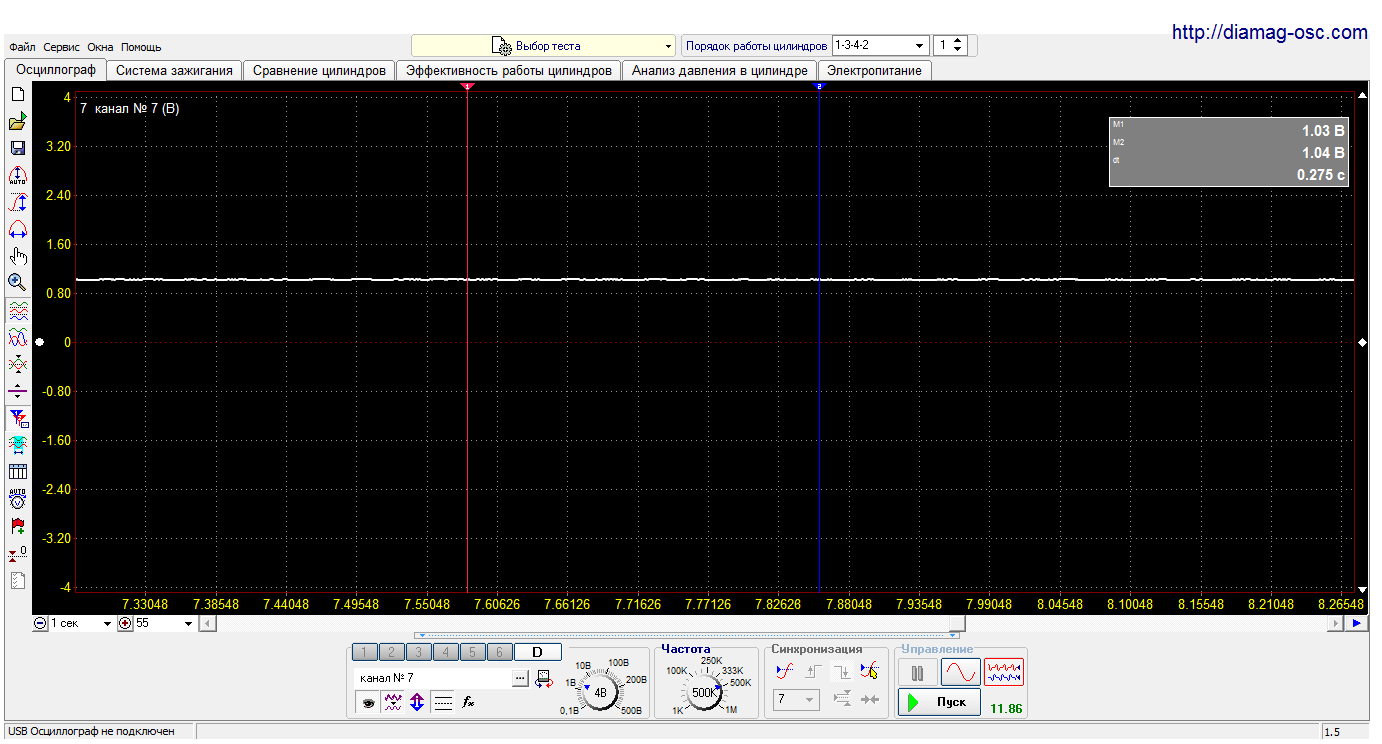This screenshot has width=1382, height=744.
Task: Click the plus zoom-in icon near 55
Action: 125,623
